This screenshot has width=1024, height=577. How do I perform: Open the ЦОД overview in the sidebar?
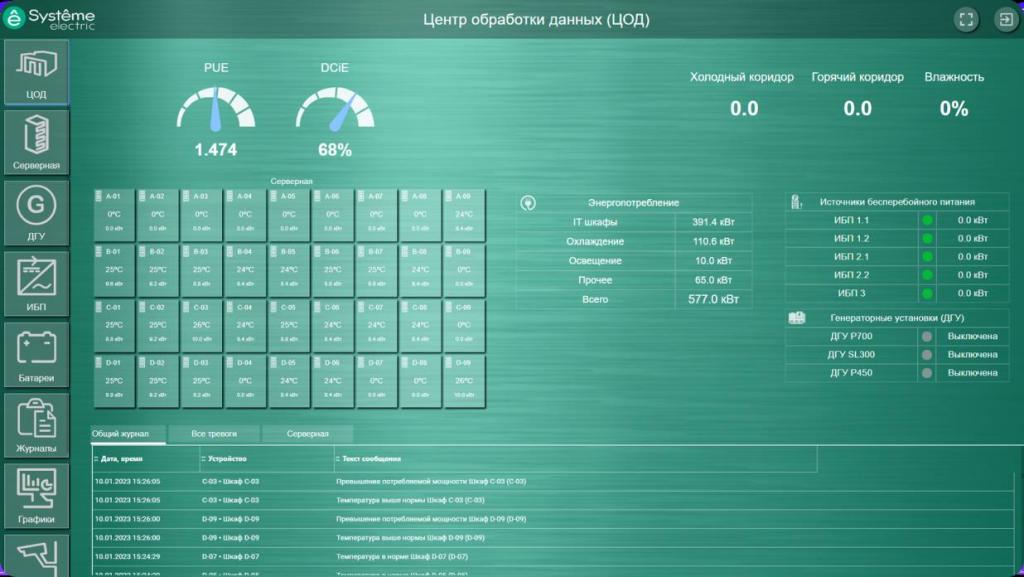(36, 72)
